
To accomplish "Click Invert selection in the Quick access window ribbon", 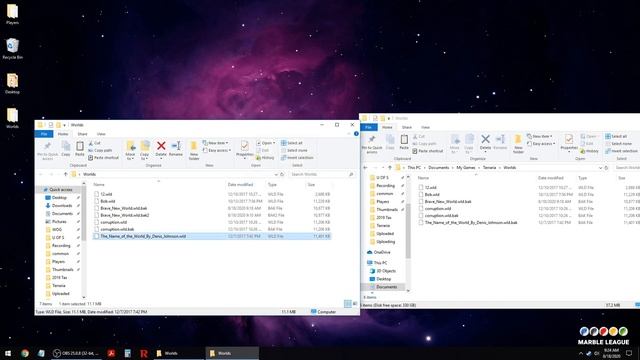I will (x=297, y=158).
